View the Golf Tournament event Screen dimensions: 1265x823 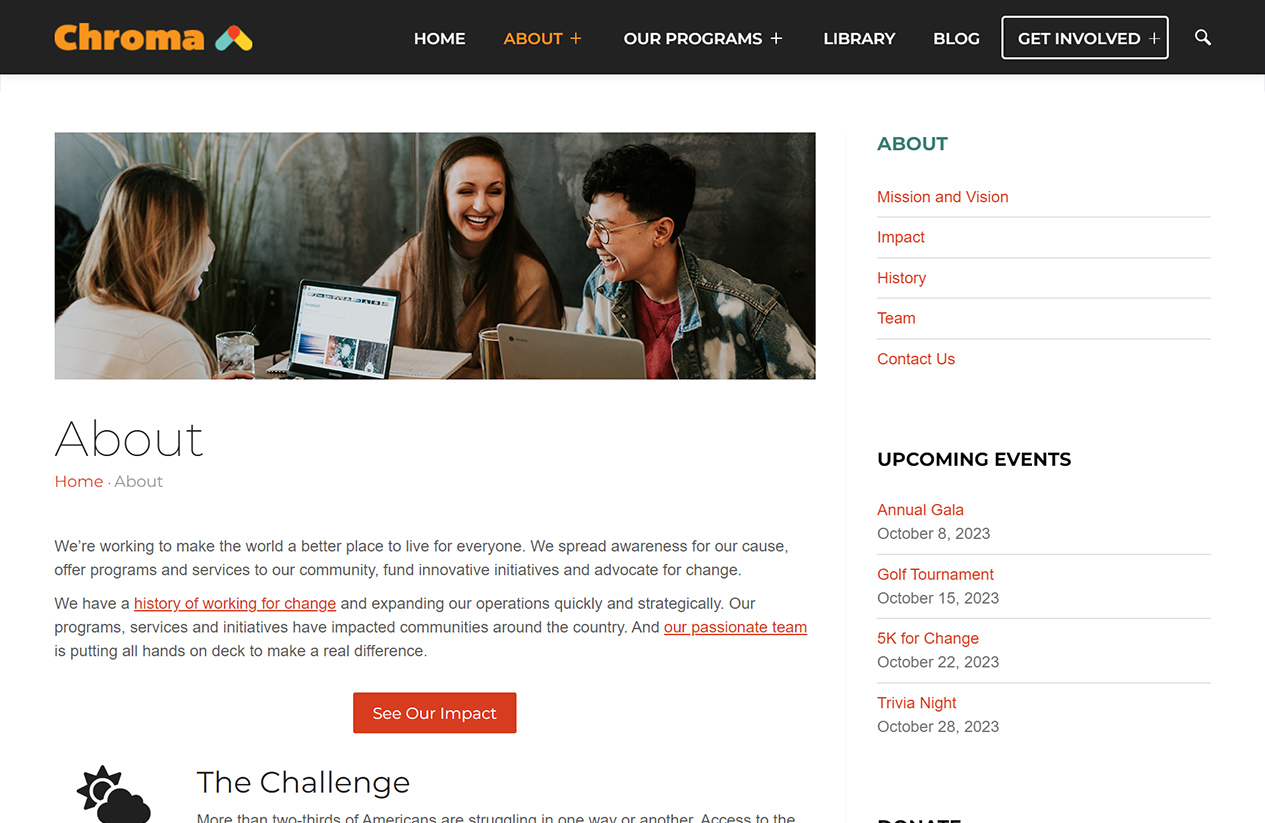pyautogui.click(x=935, y=574)
